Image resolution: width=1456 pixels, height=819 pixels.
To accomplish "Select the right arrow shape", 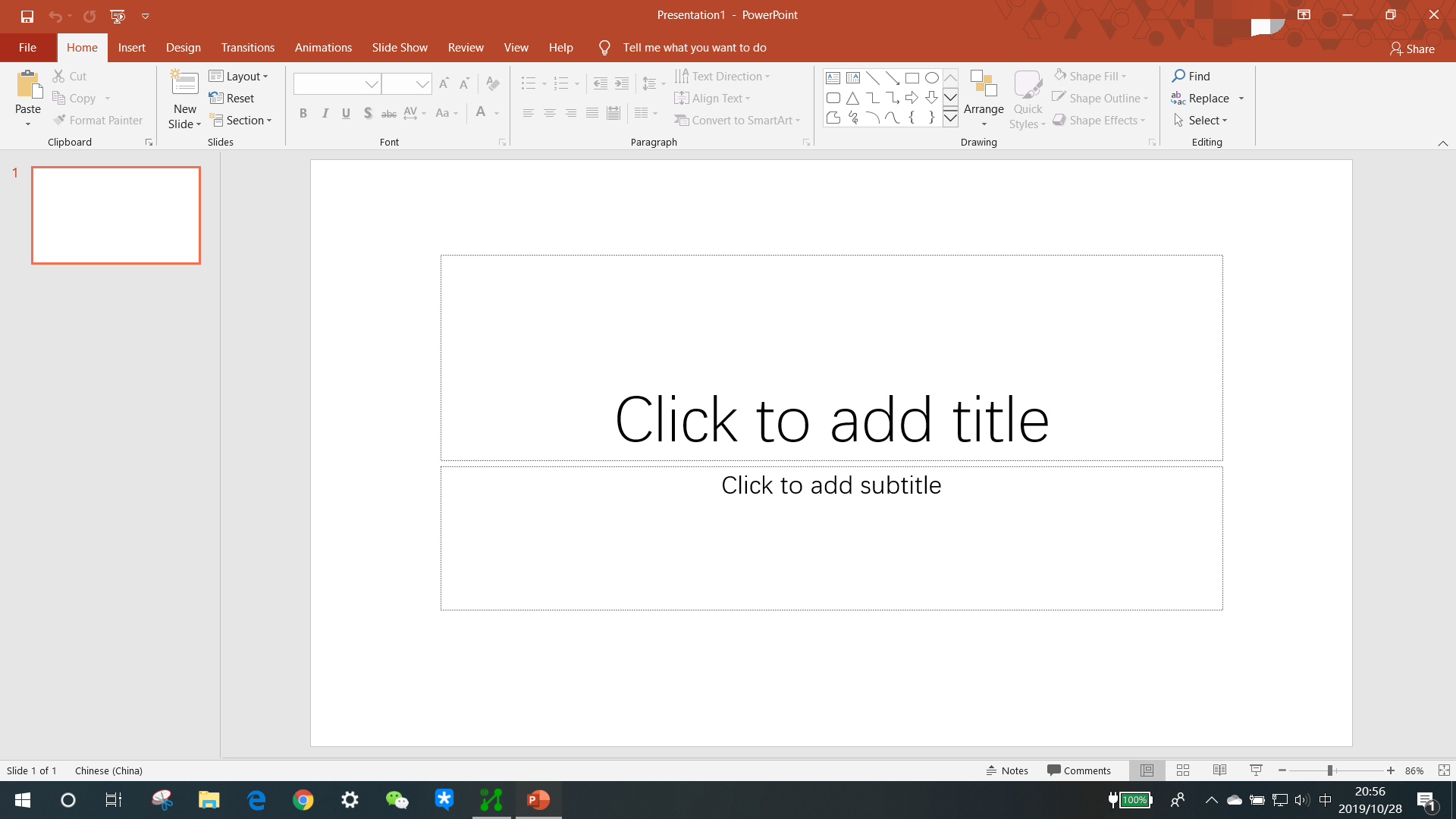I will tap(912, 98).
